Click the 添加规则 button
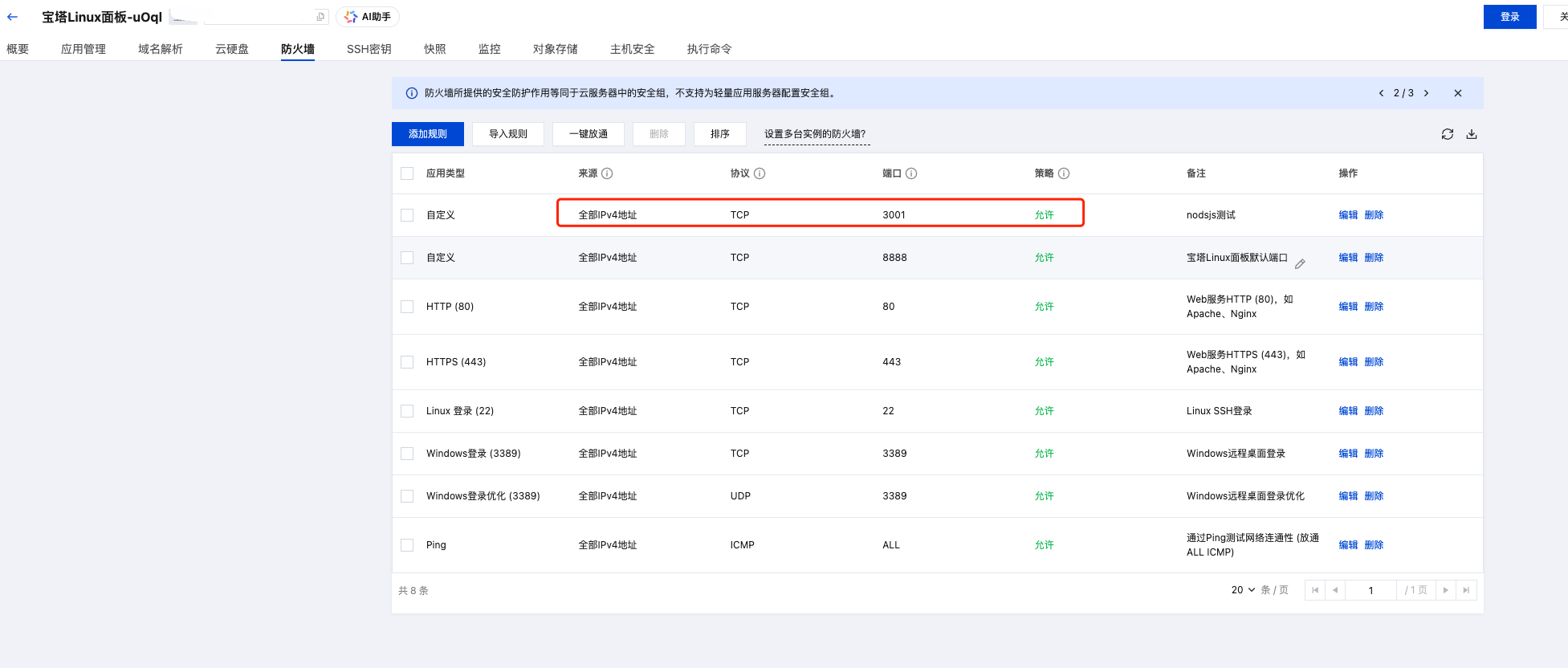Screen dimensions: 1568x668 tap(428, 134)
